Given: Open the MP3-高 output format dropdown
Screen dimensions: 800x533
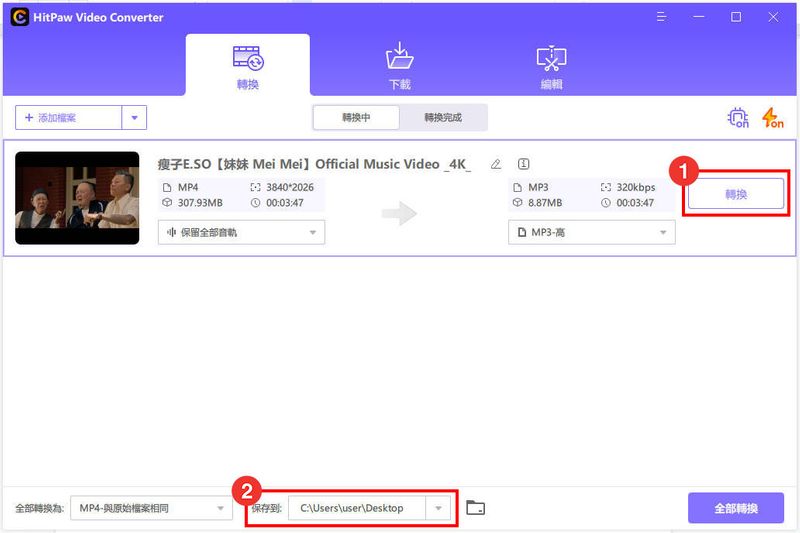Looking at the screenshot, I should coord(592,233).
